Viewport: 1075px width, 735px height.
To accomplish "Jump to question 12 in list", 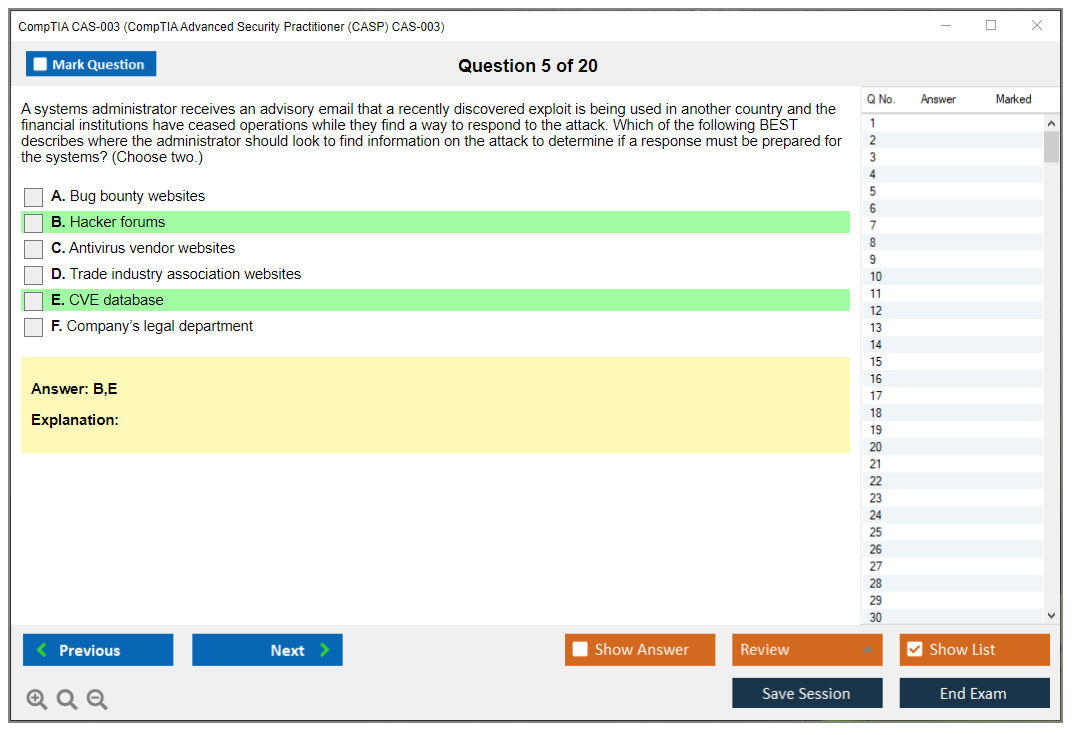I will point(876,311).
